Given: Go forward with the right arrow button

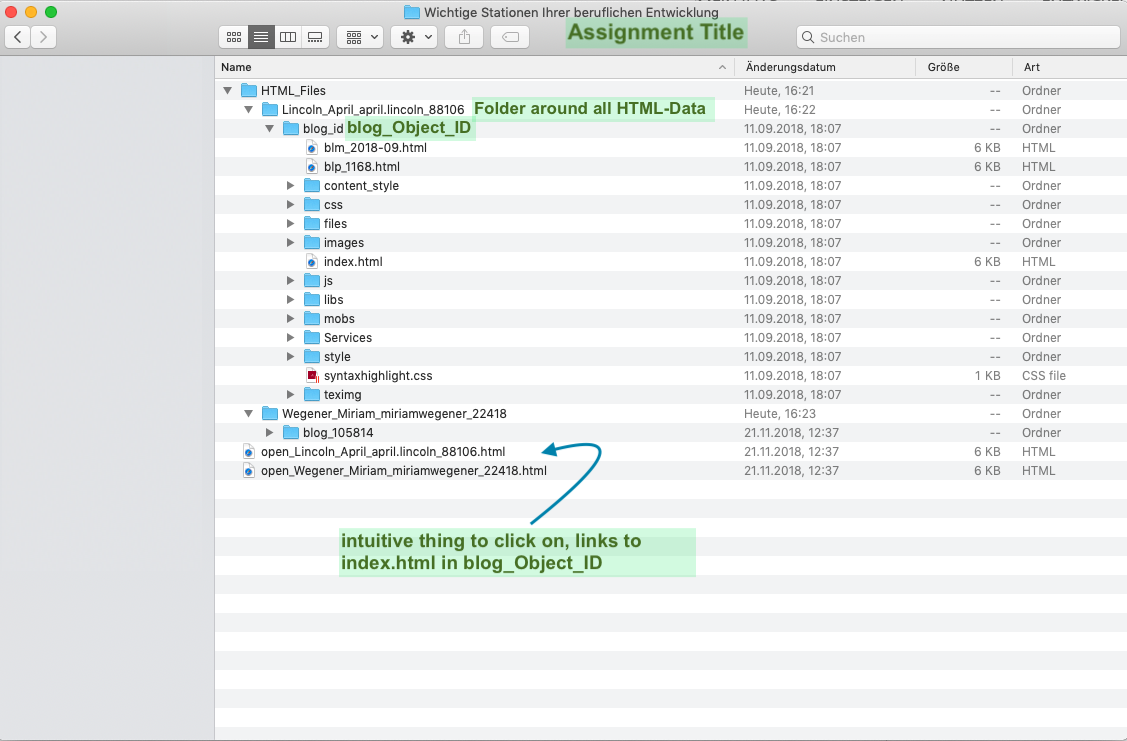Looking at the screenshot, I should tap(44, 37).
